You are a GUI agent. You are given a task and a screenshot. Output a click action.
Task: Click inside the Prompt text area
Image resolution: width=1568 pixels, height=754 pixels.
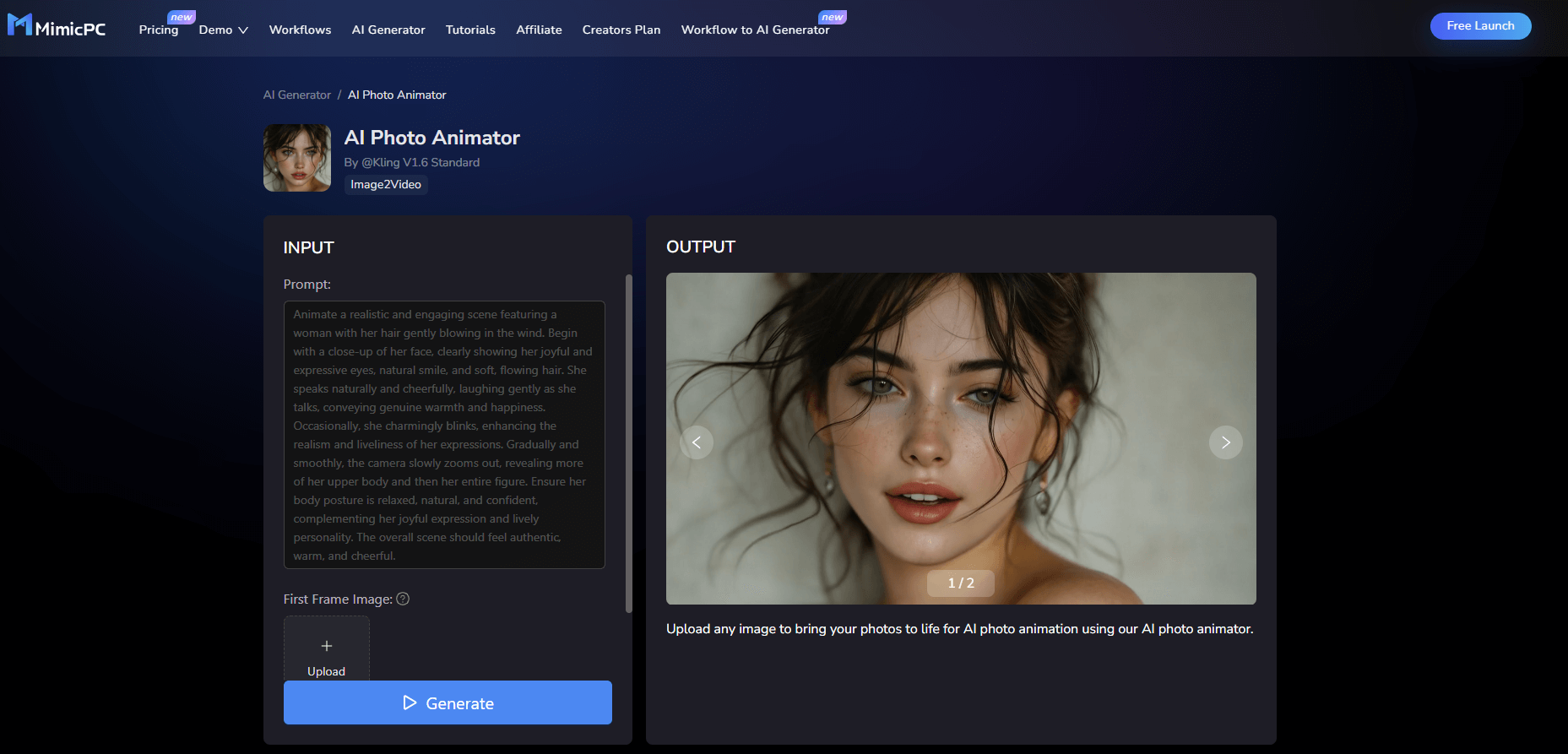[x=444, y=434]
